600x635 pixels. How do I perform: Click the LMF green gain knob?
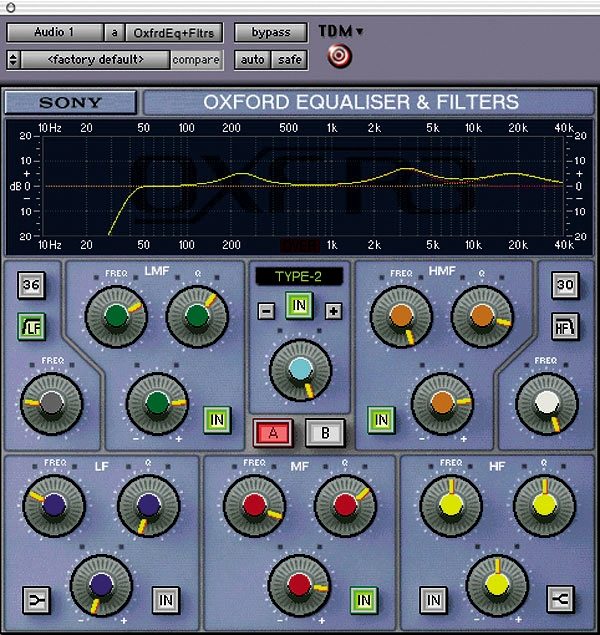tap(157, 403)
